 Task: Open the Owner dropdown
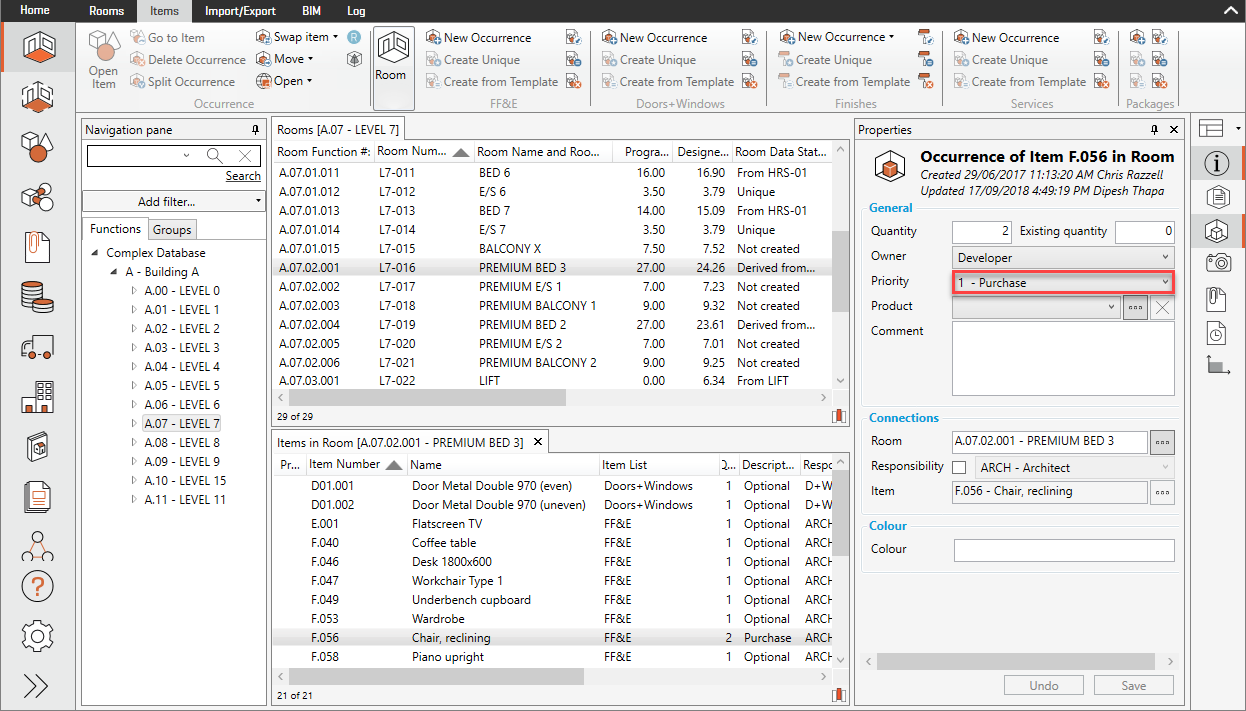1063,258
